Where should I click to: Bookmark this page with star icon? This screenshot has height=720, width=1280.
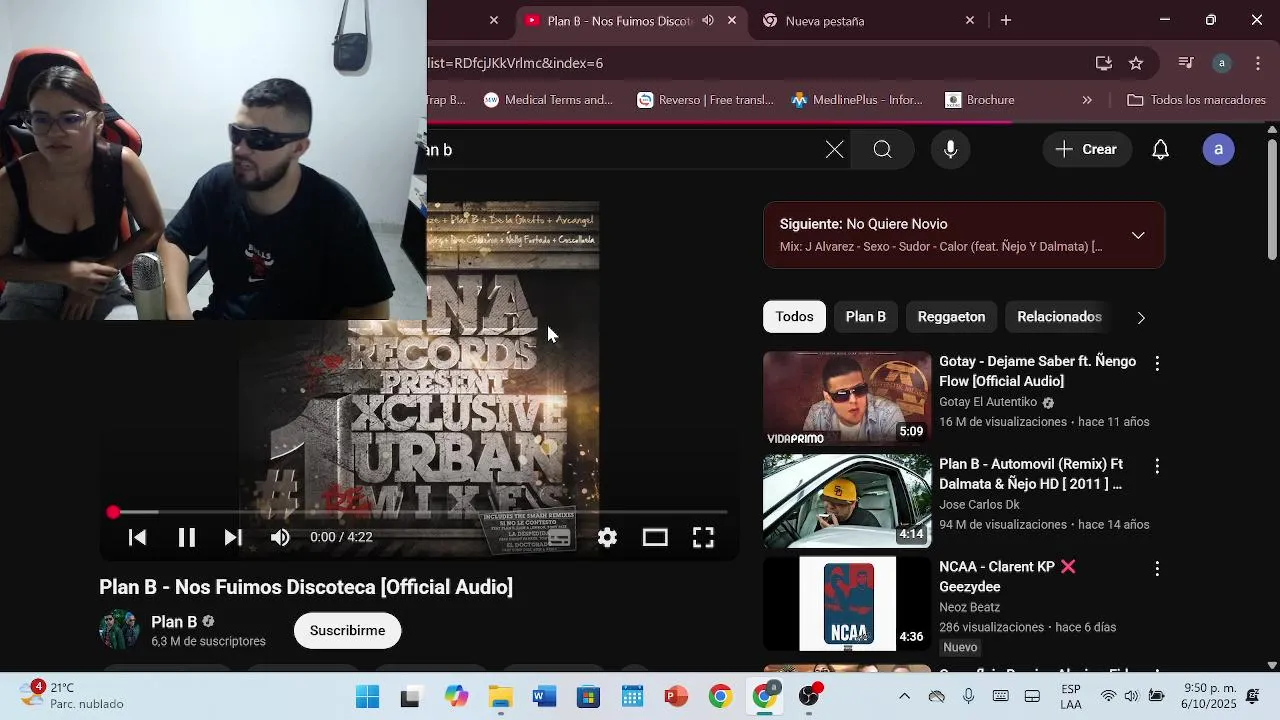click(x=1136, y=63)
